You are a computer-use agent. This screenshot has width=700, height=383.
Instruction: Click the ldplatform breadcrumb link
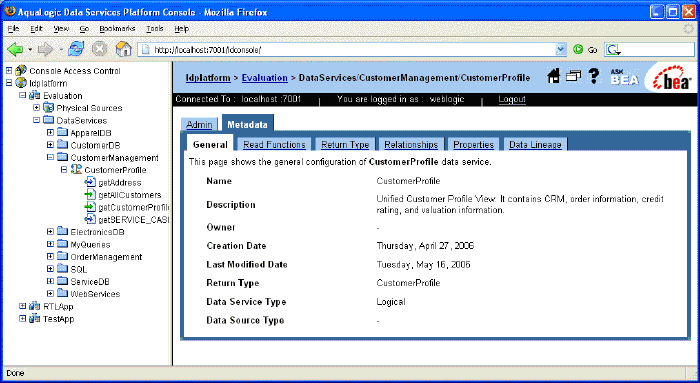208,78
